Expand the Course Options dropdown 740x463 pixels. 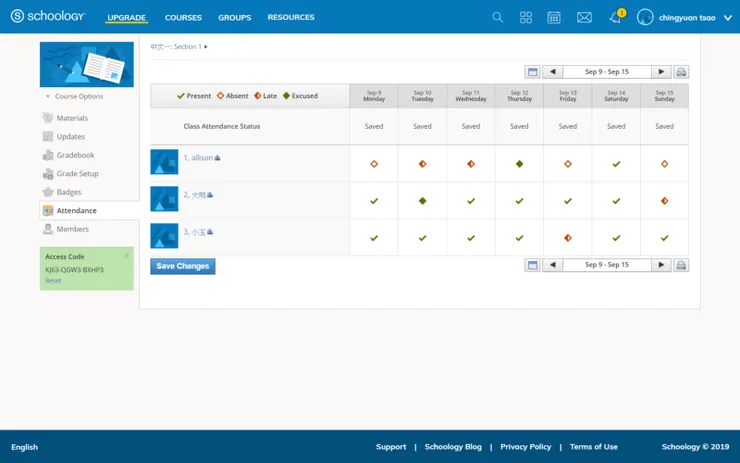click(x=74, y=97)
